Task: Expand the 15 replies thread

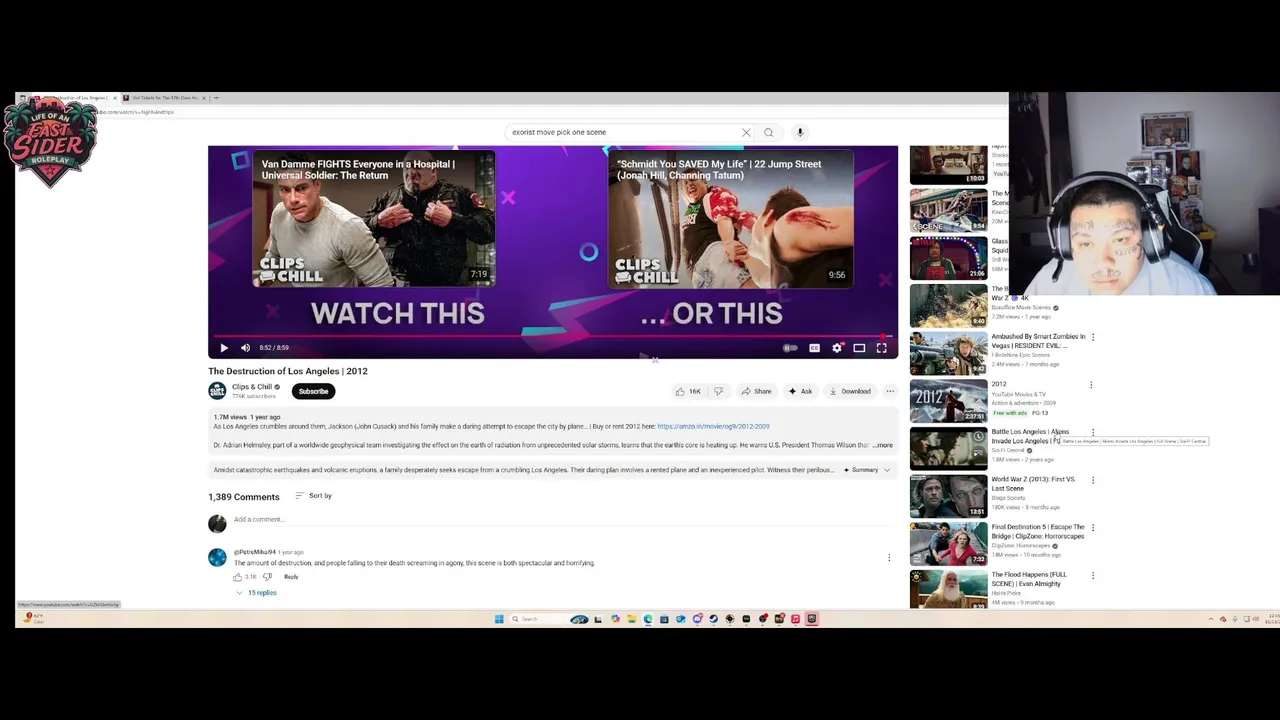Action: (x=257, y=593)
